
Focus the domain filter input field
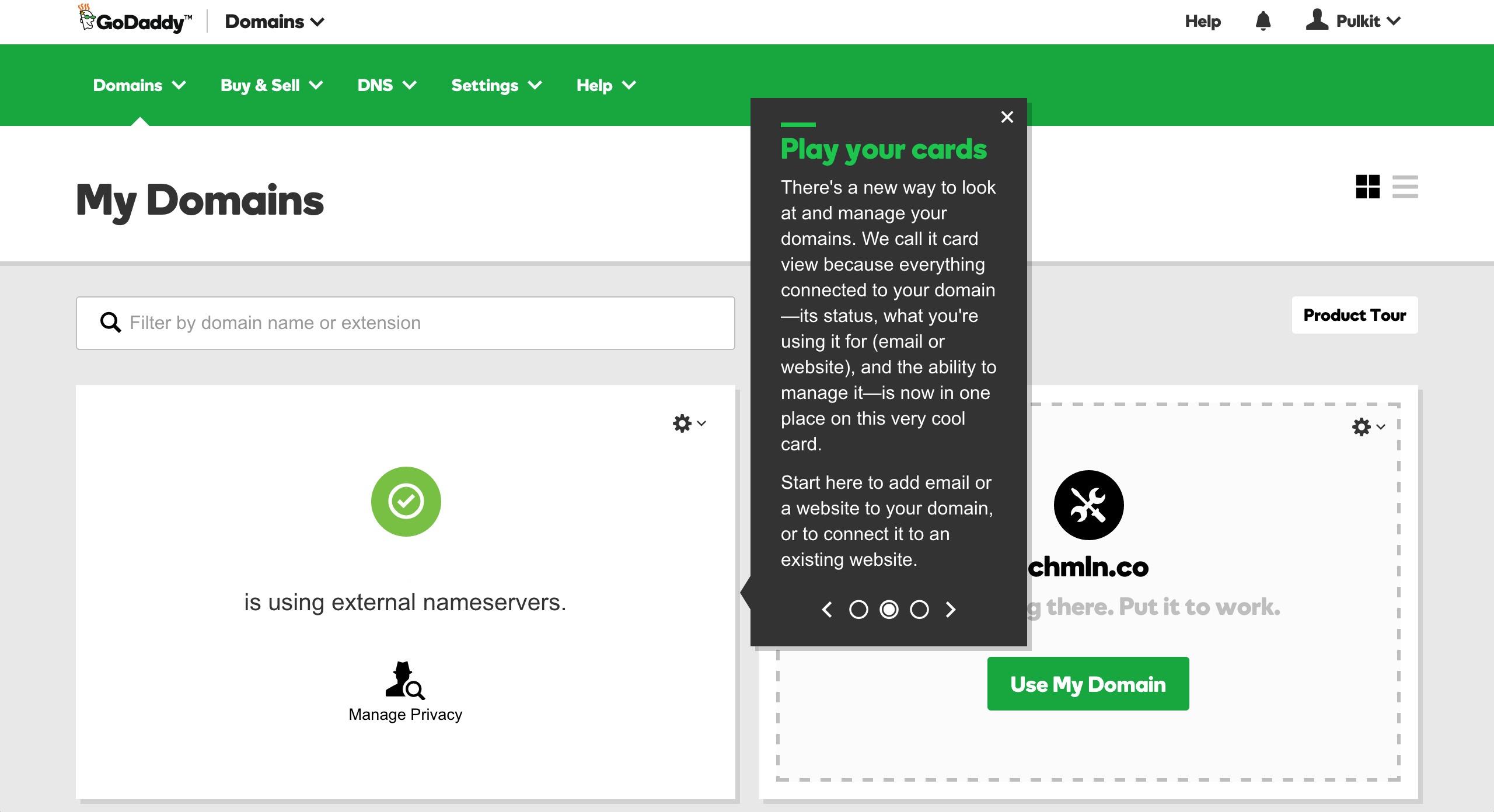(x=405, y=323)
